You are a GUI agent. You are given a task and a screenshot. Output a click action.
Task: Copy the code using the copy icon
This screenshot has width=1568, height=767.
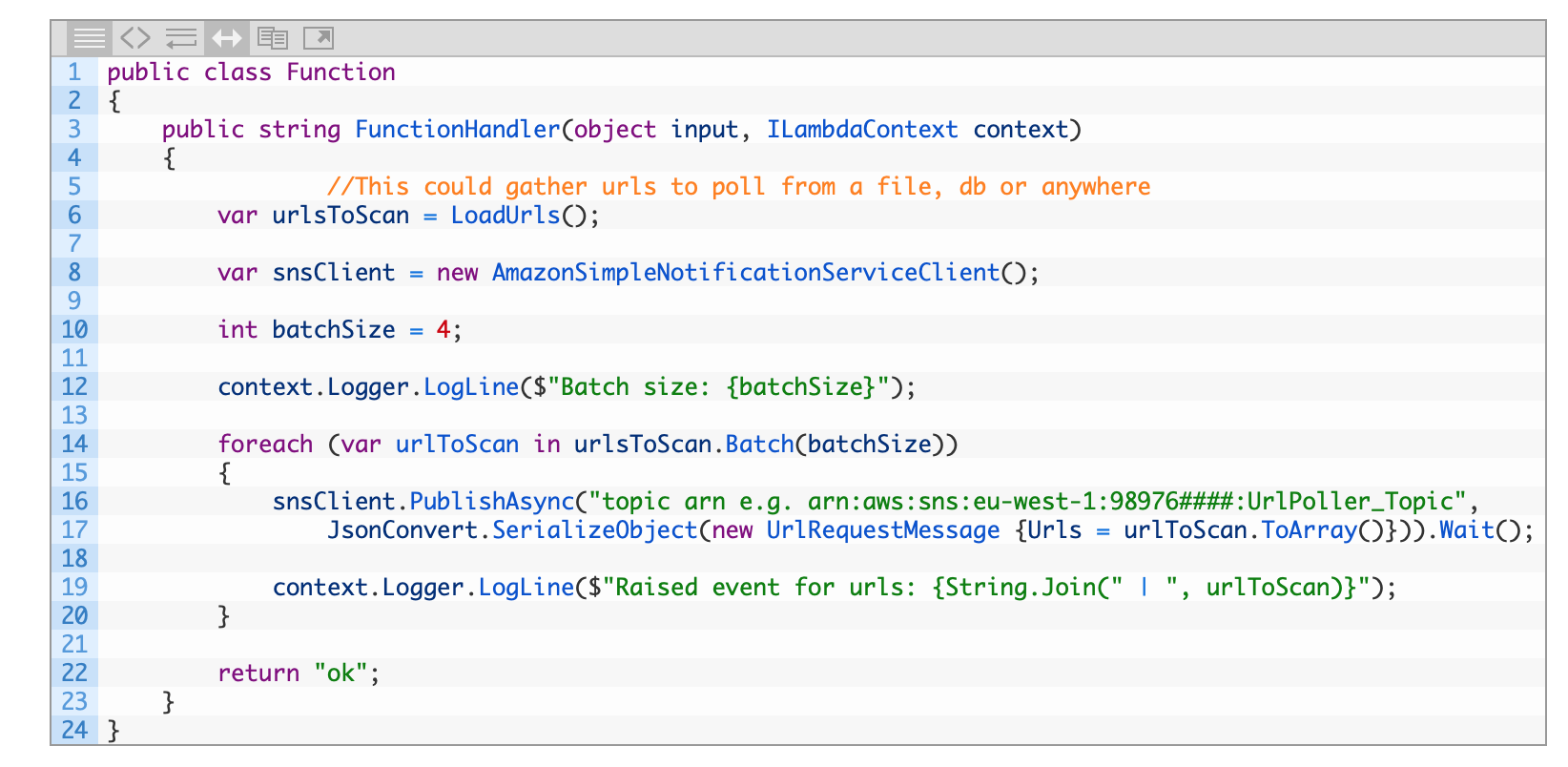(x=273, y=38)
